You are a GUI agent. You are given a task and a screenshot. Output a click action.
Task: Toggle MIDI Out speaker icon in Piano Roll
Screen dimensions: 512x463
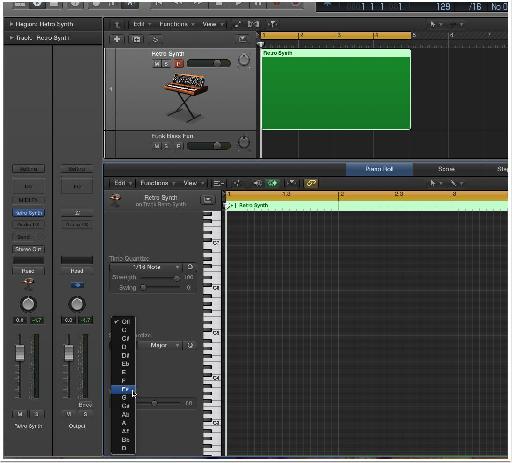(x=258, y=183)
